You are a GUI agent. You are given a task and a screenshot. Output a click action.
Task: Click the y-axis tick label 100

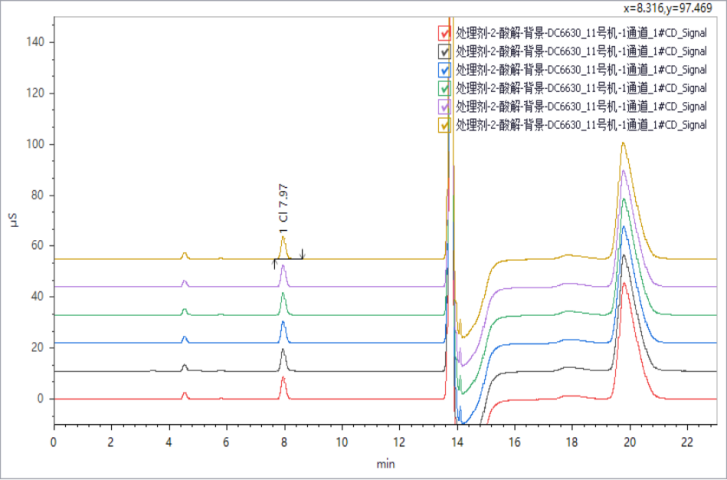35,144
